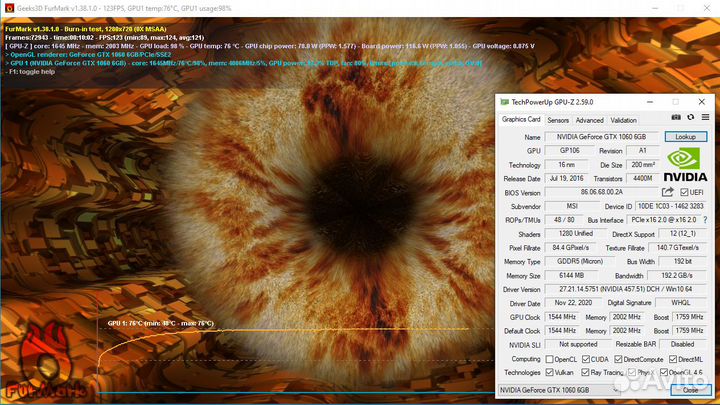
Task: Click the BIOS export share icon
Action: (668, 192)
